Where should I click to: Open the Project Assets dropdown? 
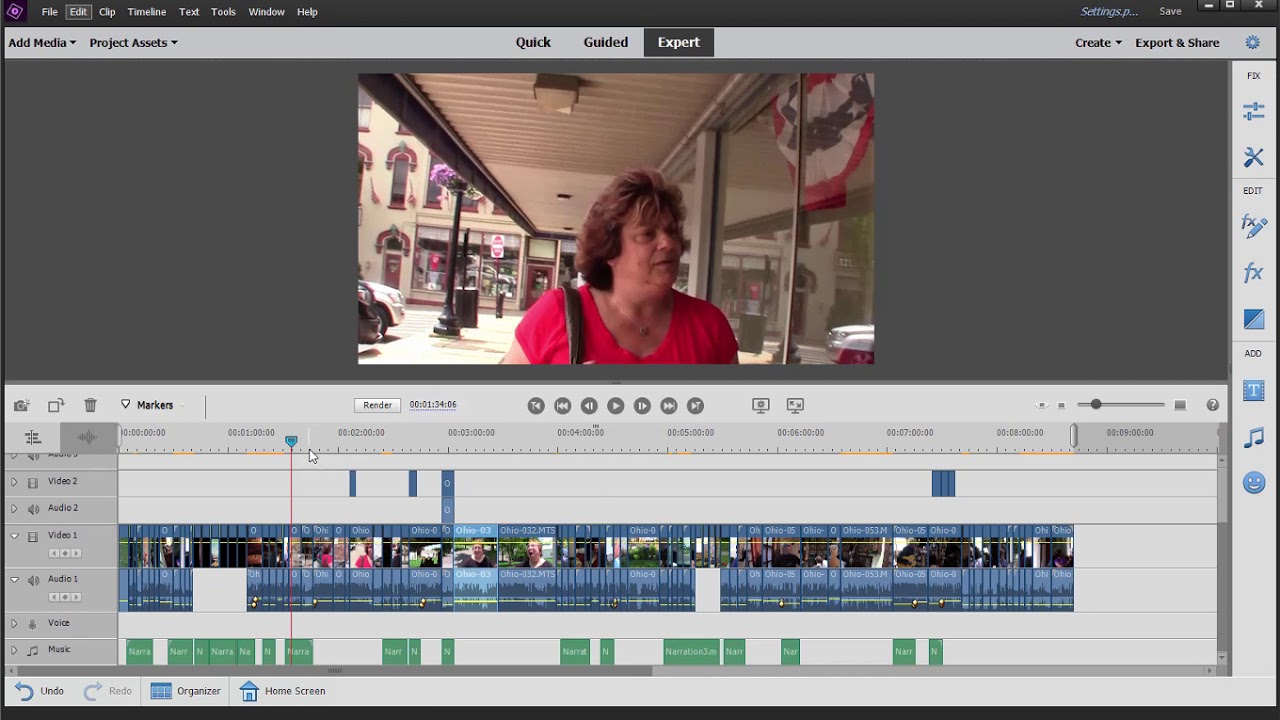point(133,43)
